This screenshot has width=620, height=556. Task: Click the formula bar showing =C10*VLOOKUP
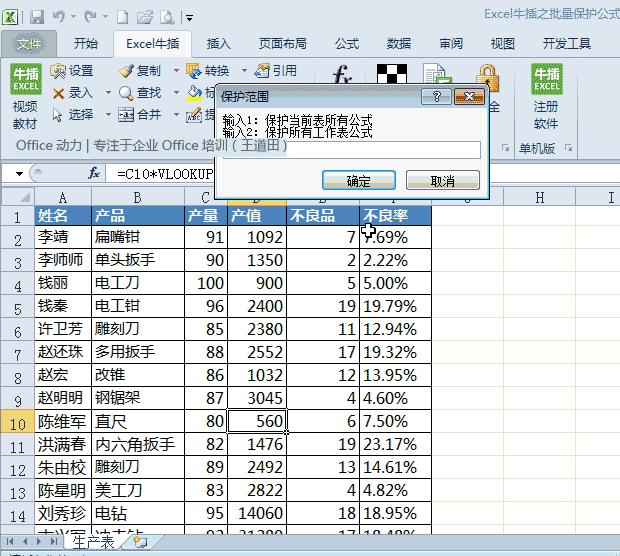[165, 174]
